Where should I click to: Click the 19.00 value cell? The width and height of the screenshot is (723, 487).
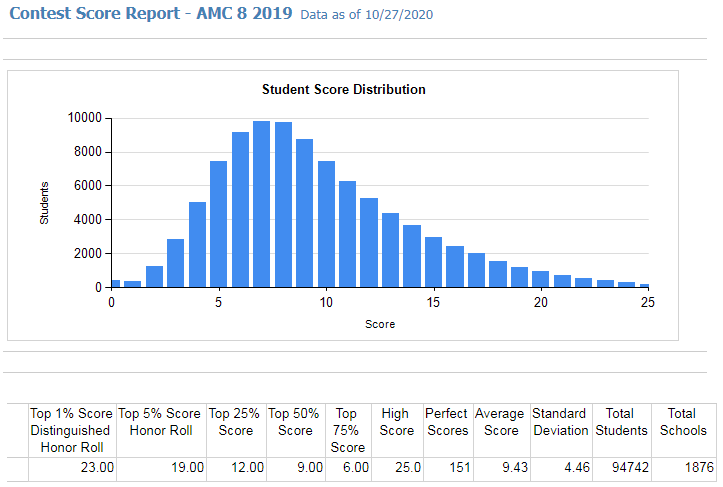click(161, 469)
